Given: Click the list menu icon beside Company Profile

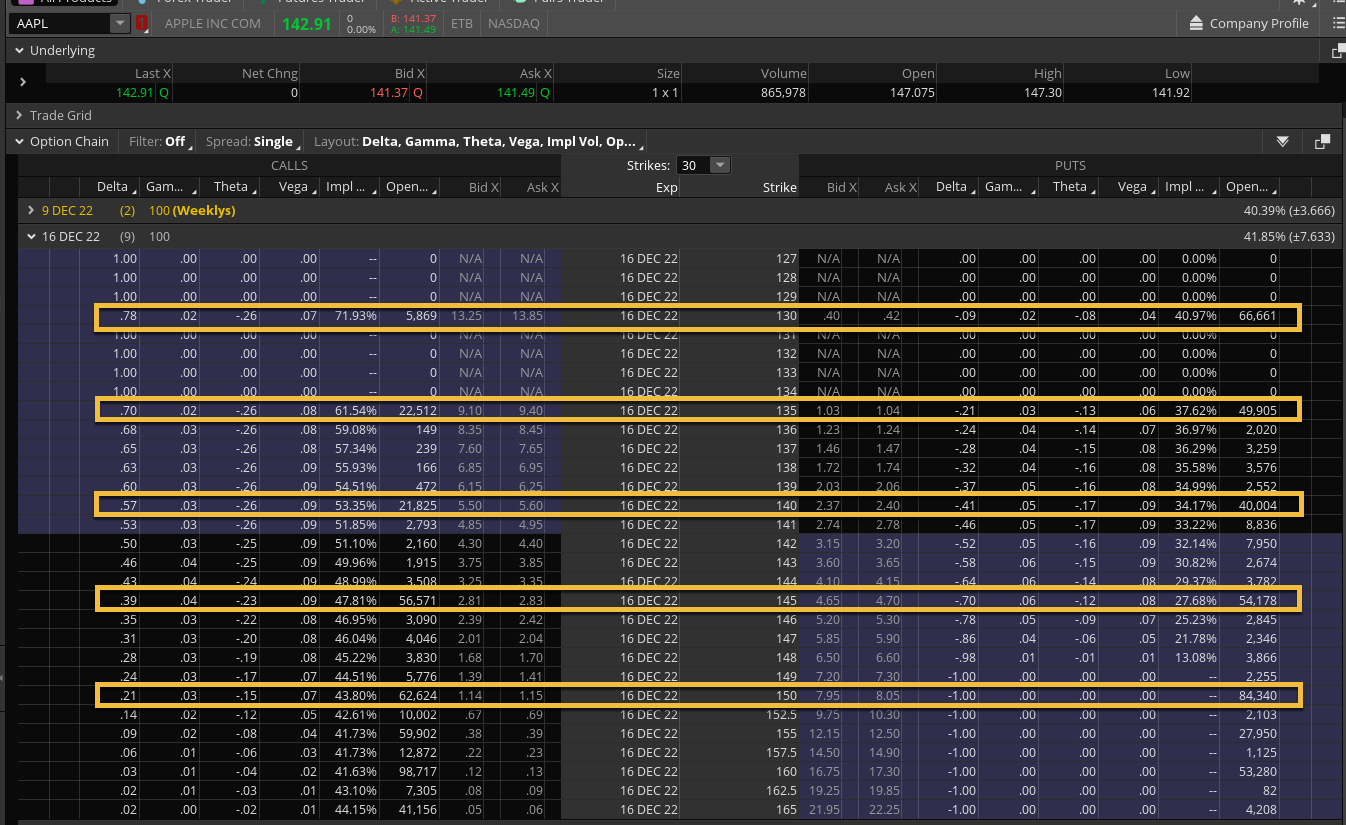Looking at the screenshot, I should [1339, 23].
